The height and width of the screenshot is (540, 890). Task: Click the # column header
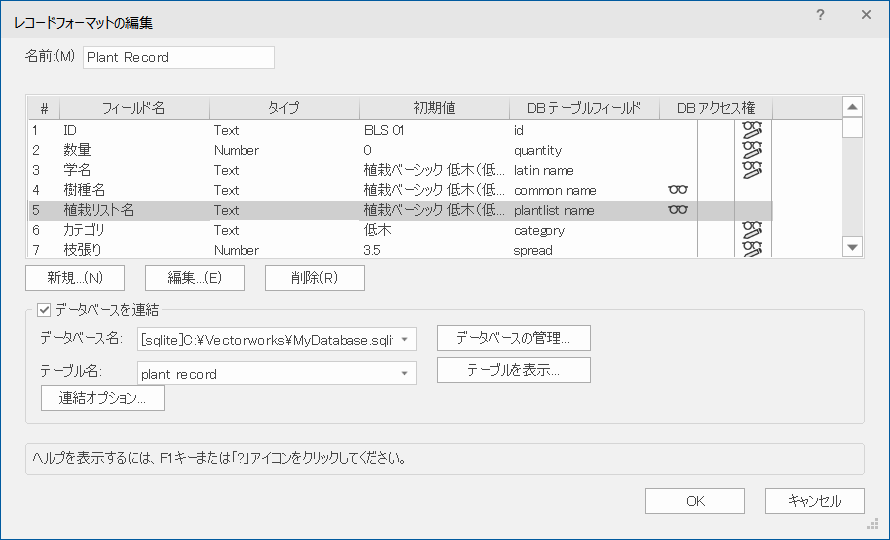44,108
